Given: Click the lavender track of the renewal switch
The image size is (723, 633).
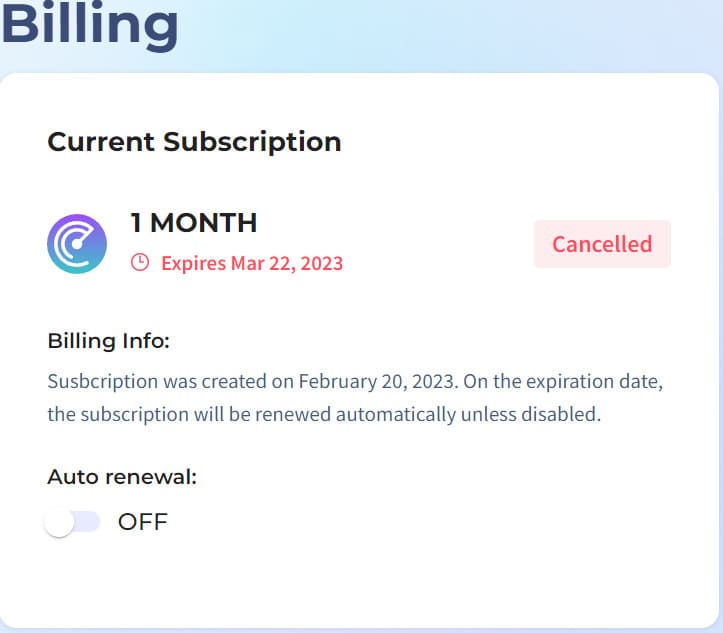Looking at the screenshot, I should coord(87,522).
